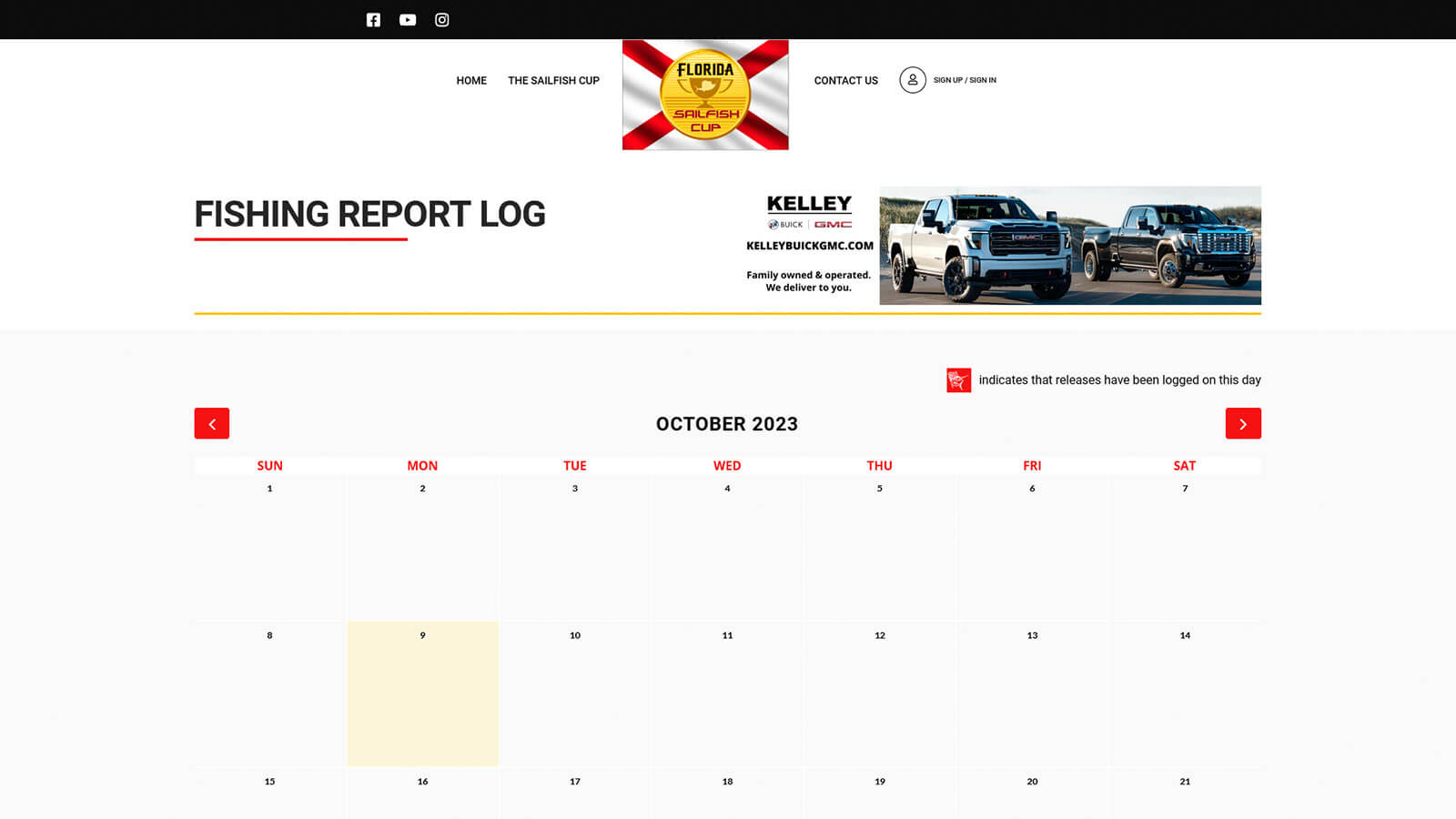Click the Florida Sailfish Cup logo

pyautogui.click(x=705, y=95)
